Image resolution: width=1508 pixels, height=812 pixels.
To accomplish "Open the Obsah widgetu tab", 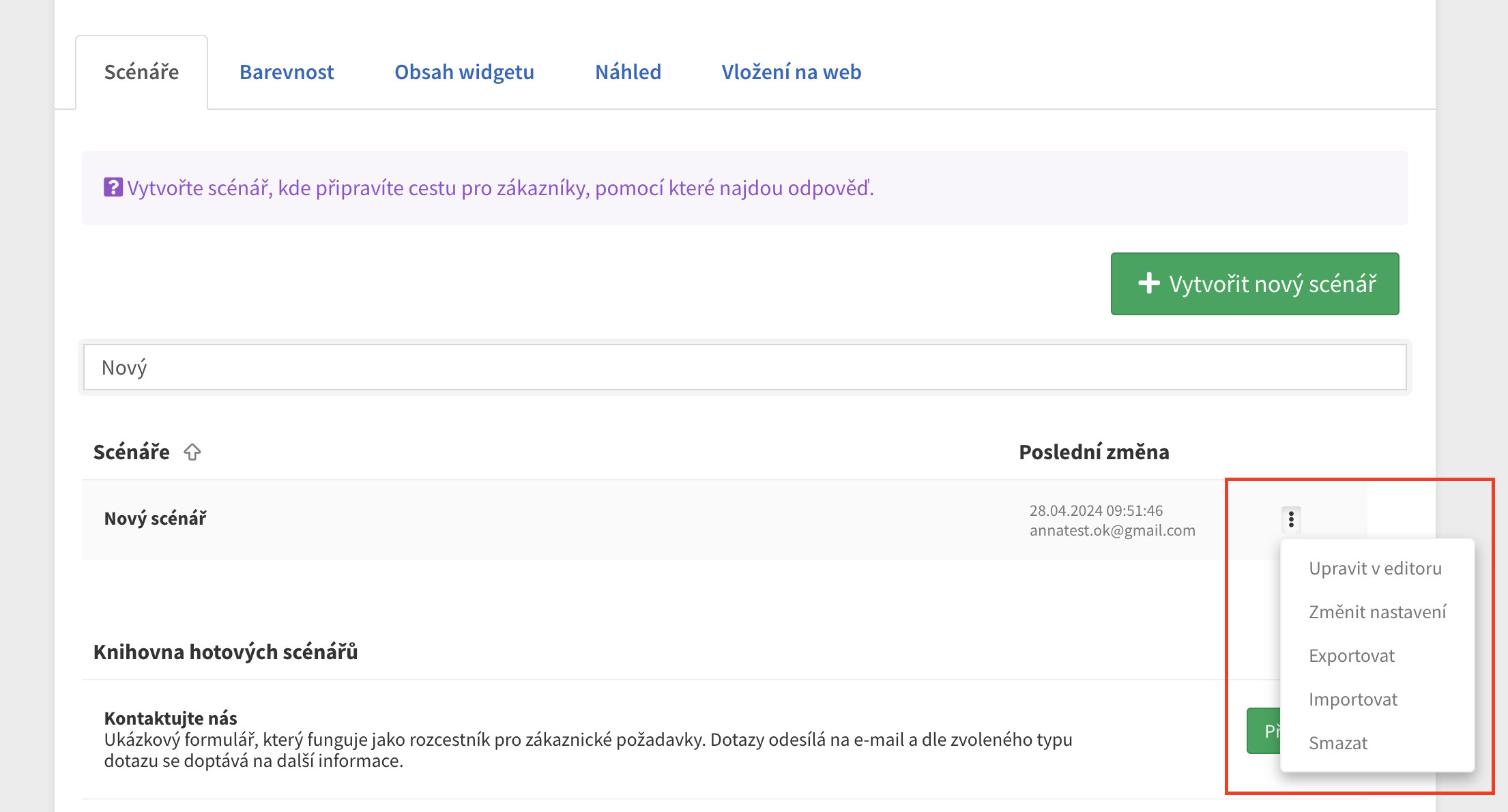I will coord(464,72).
